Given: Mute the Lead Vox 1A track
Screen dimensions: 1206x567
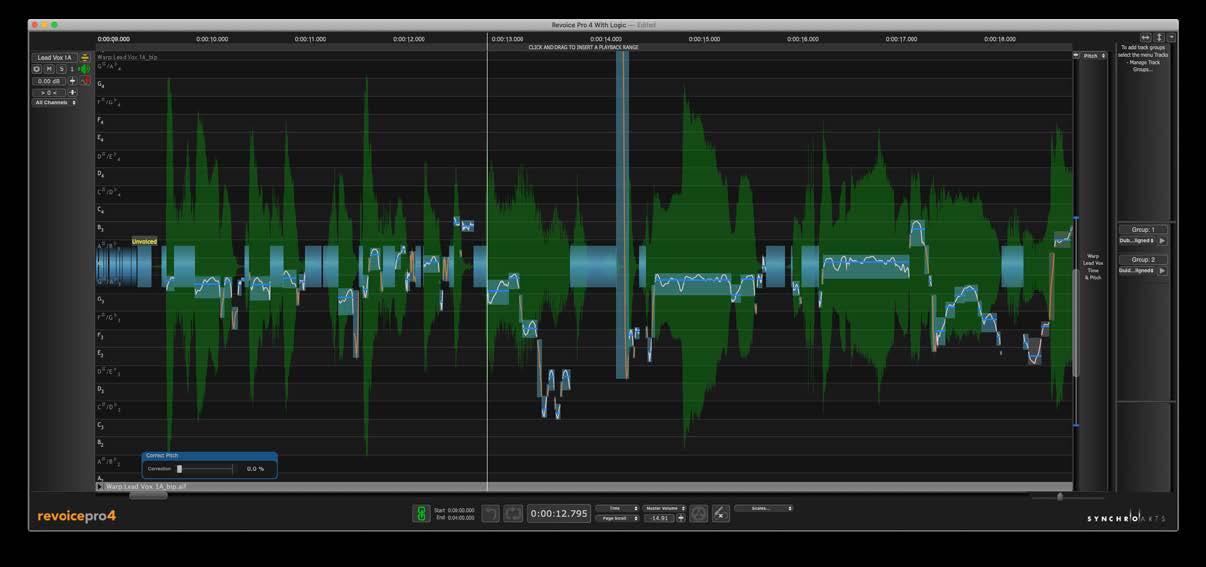Looking at the screenshot, I should (x=49, y=69).
